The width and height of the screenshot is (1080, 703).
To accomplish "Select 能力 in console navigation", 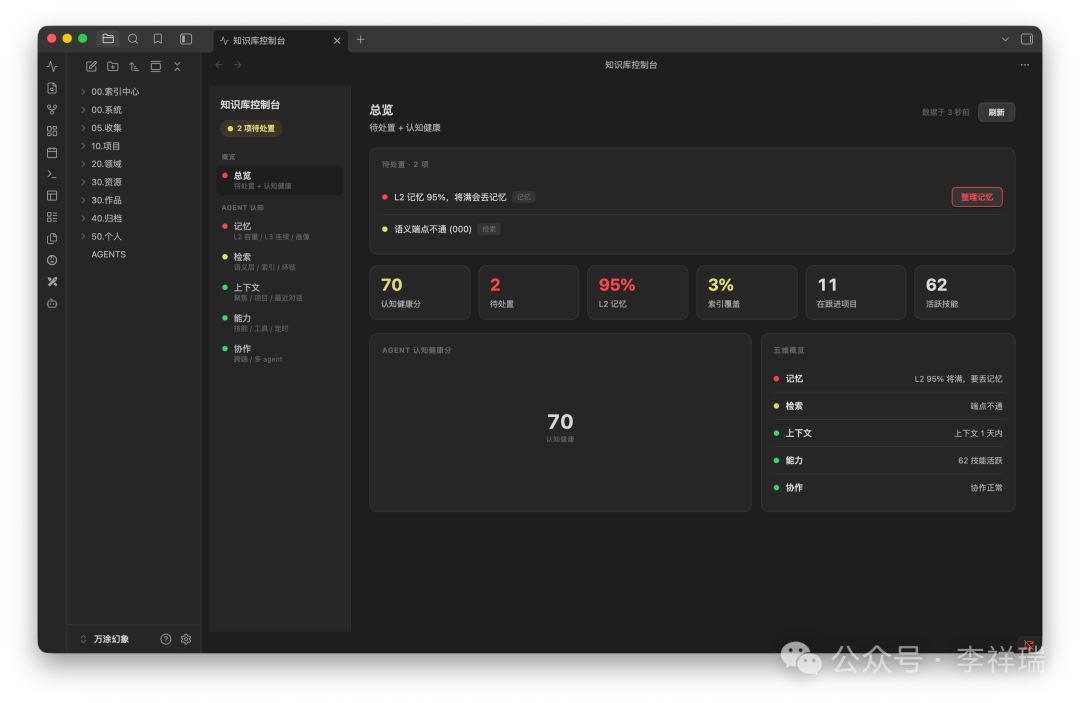I will tap(280, 323).
